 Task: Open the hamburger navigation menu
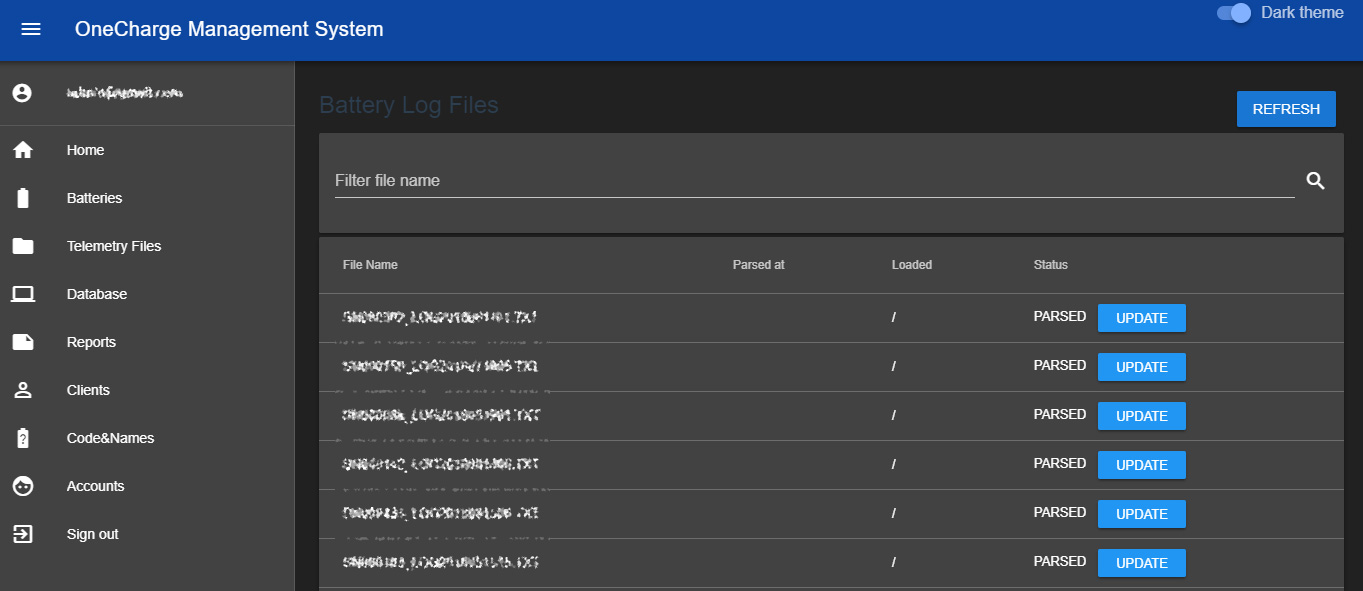31,29
